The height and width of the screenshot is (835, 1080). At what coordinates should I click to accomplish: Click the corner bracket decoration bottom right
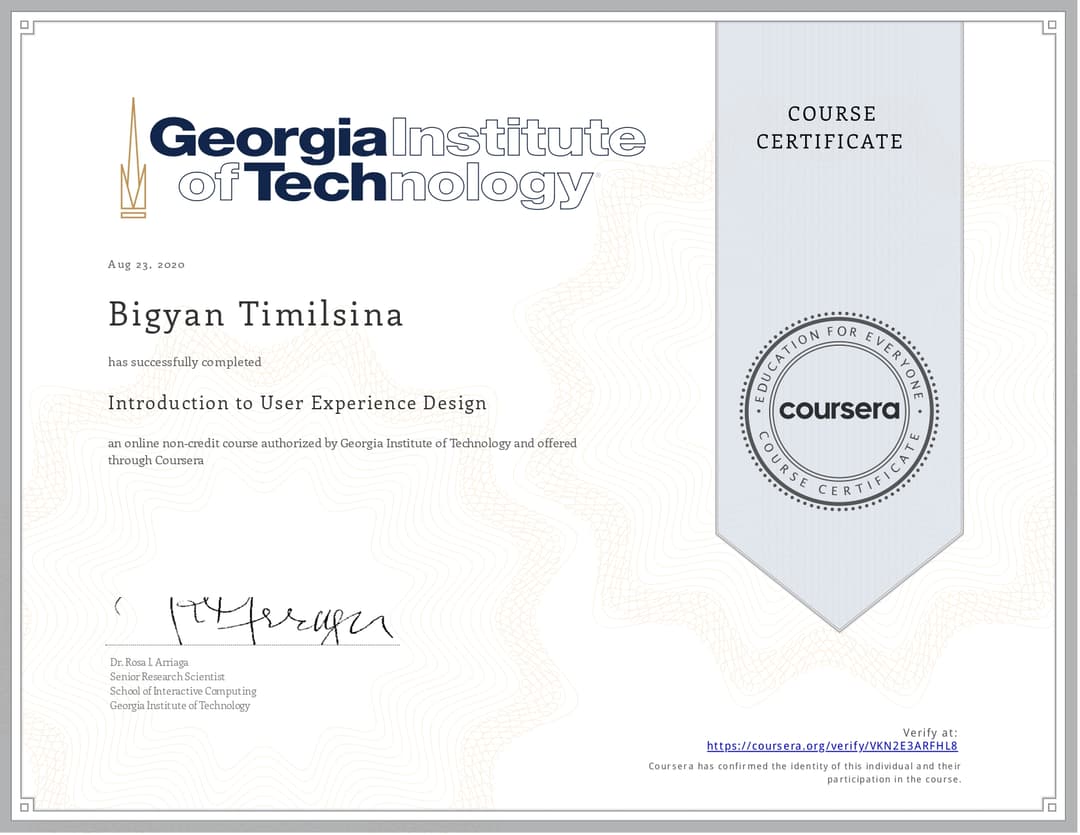tap(1053, 806)
